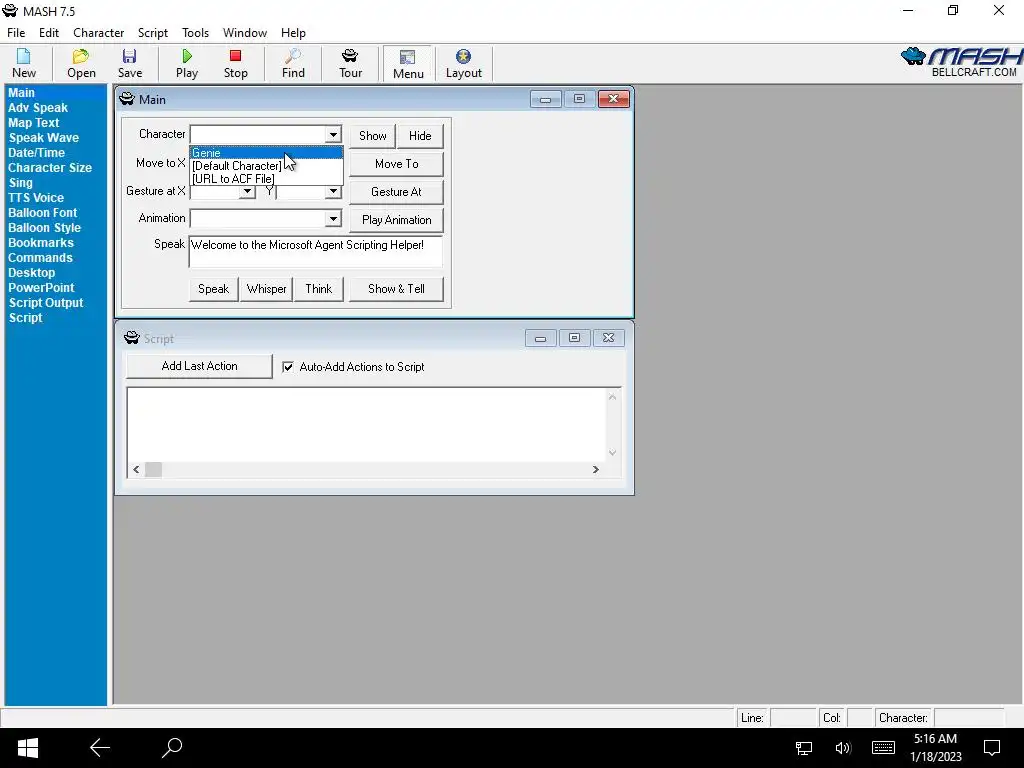Image resolution: width=1024 pixels, height=768 pixels.
Task: Click the taskbar back arrow
Action: tap(100, 748)
